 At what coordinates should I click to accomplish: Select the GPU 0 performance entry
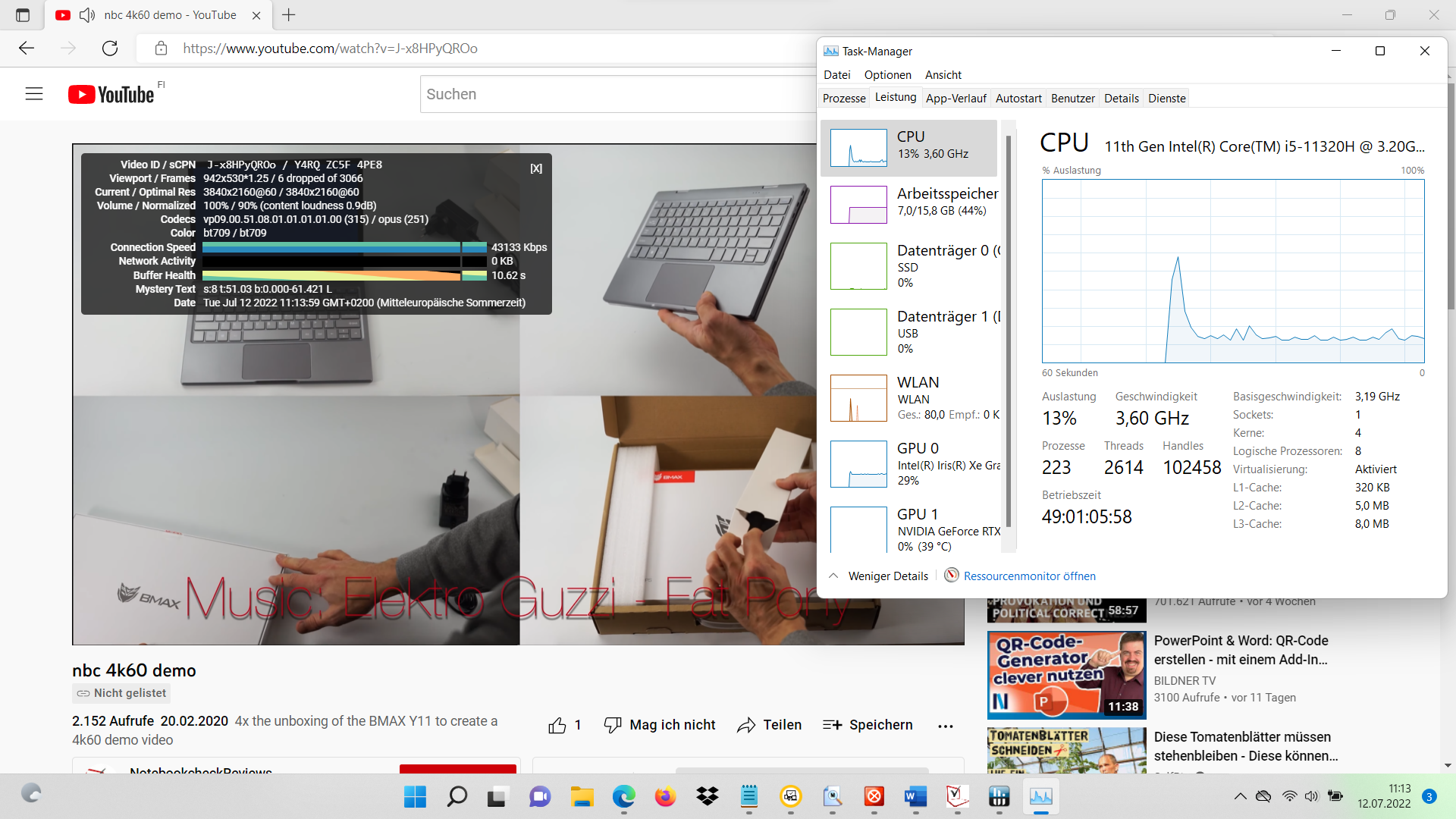coord(910,463)
